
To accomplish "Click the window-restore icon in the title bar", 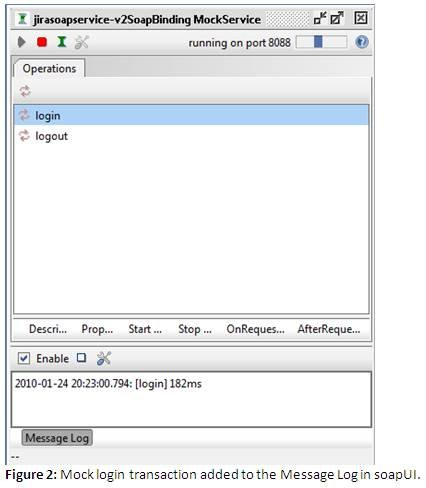I will click(x=320, y=18).
